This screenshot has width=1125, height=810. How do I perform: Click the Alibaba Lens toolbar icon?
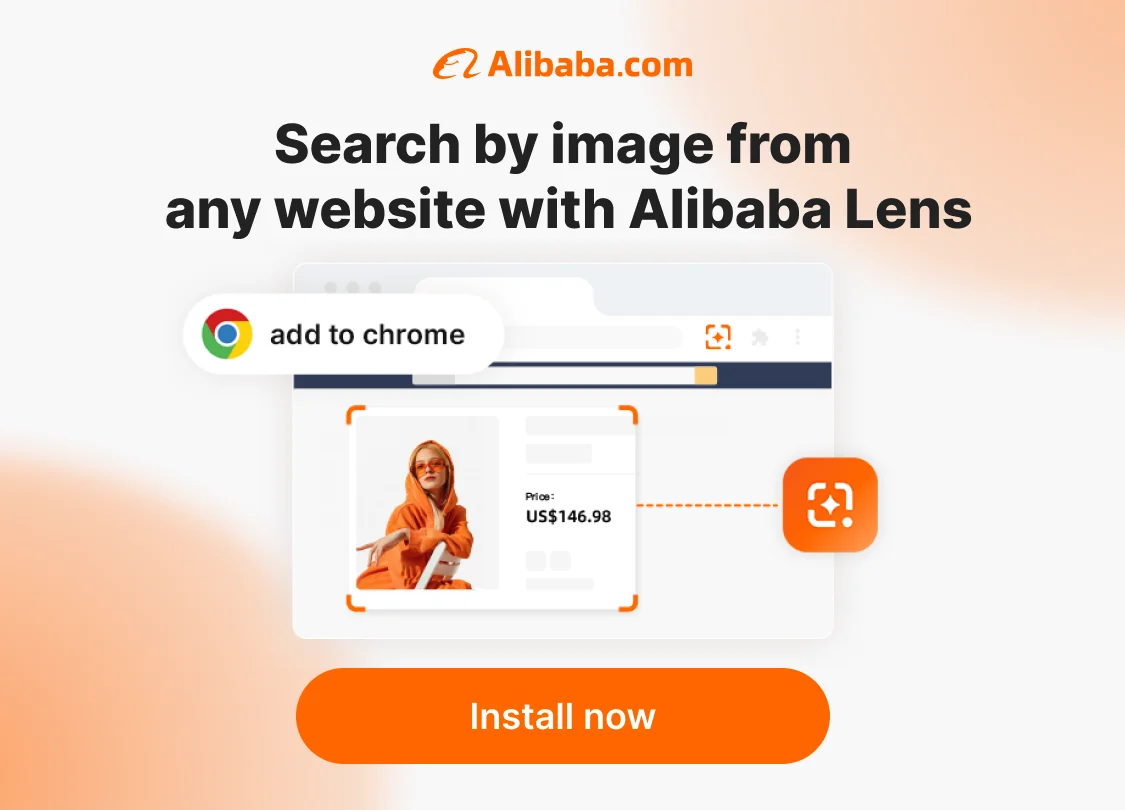coord(718,336)
